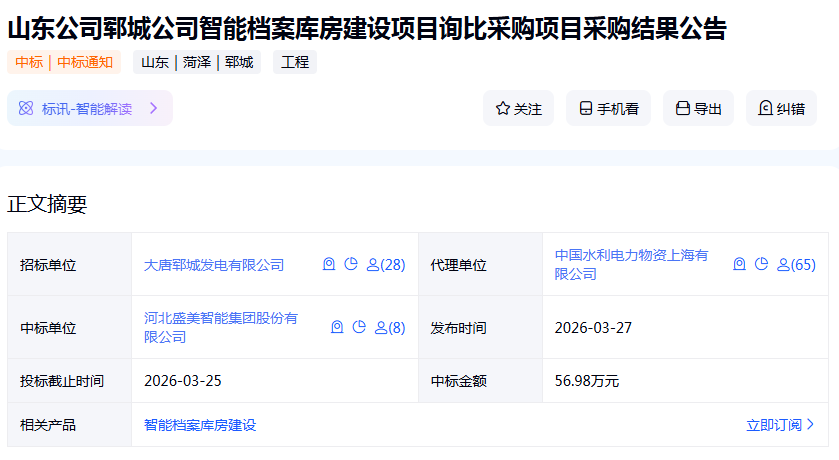Image resolution: width=839 pixels, height=460 pixels.
Task: Click the 中标｜中标通知 tag
Action: point(64,62)
